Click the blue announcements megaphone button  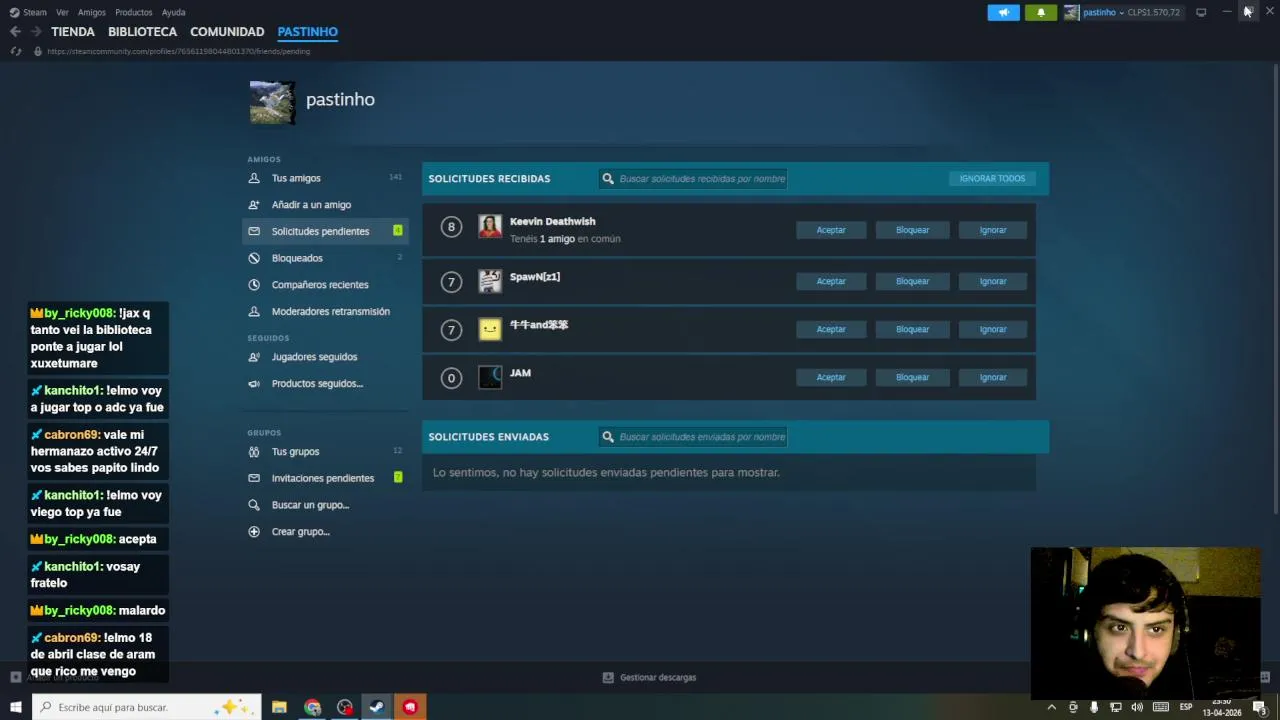[1003, 12]
